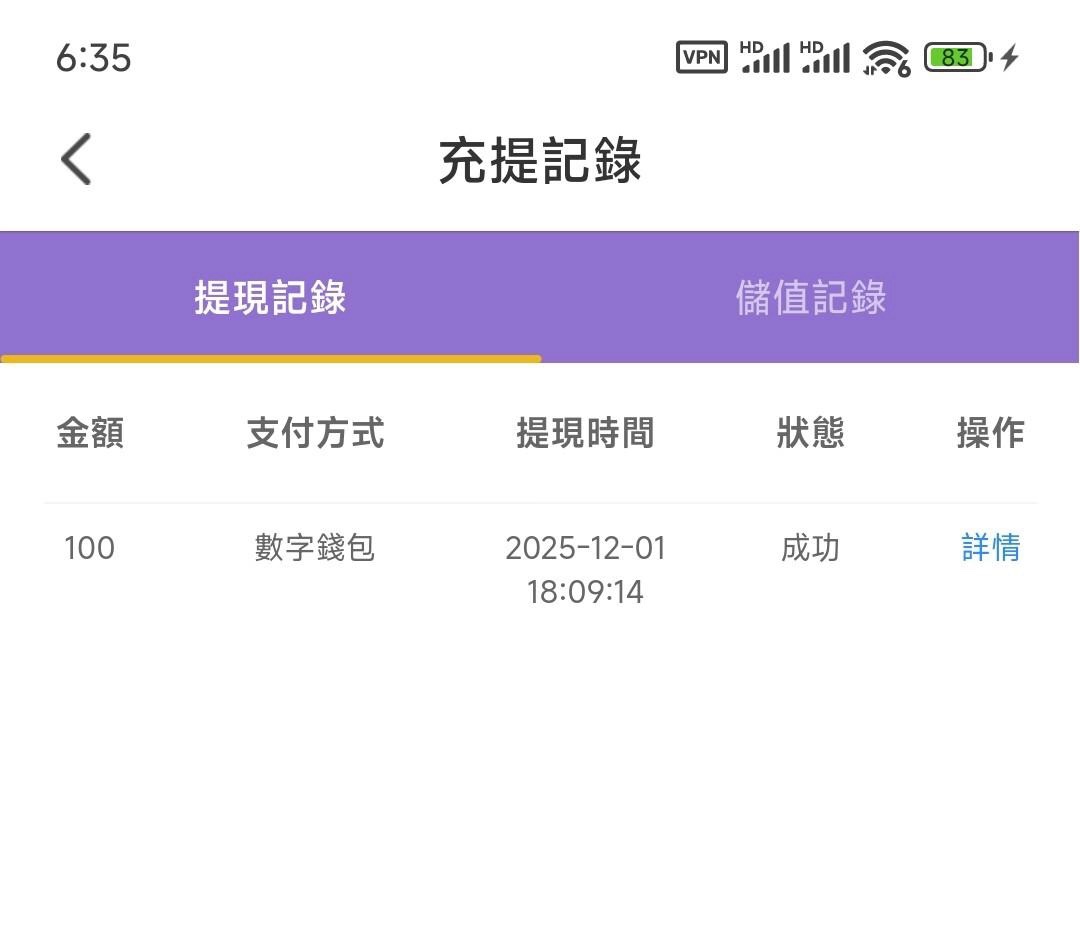Switch to the 儲值記錄 tab
The height and width of the screenshot is (926, 1080).
pyautogui.click(x=810, y=297)
